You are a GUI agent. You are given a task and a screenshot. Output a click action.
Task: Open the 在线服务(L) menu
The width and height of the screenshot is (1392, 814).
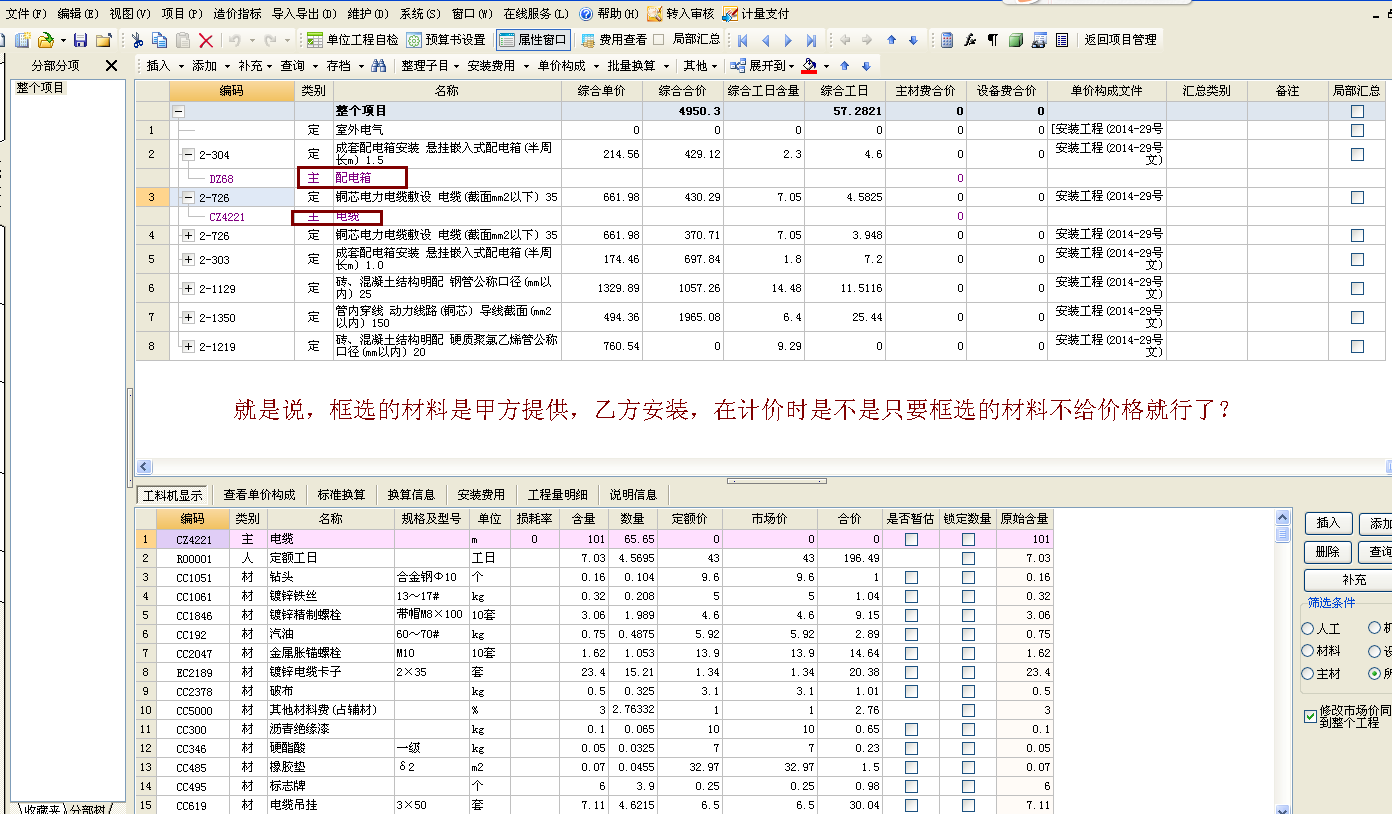pos(535,14)
